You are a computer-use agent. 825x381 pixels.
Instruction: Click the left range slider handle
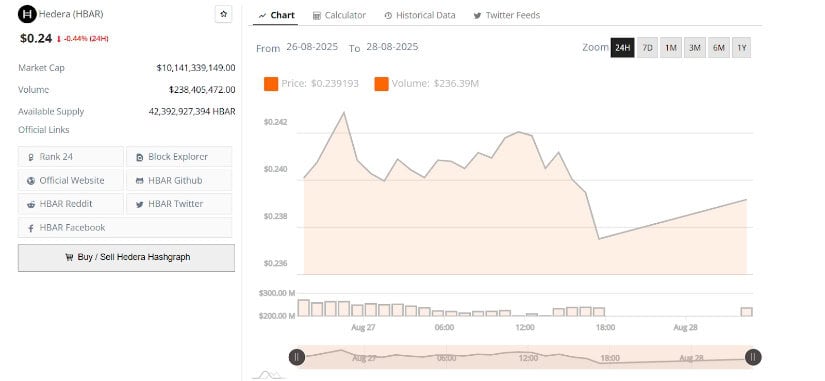click(x=297, y=357)
